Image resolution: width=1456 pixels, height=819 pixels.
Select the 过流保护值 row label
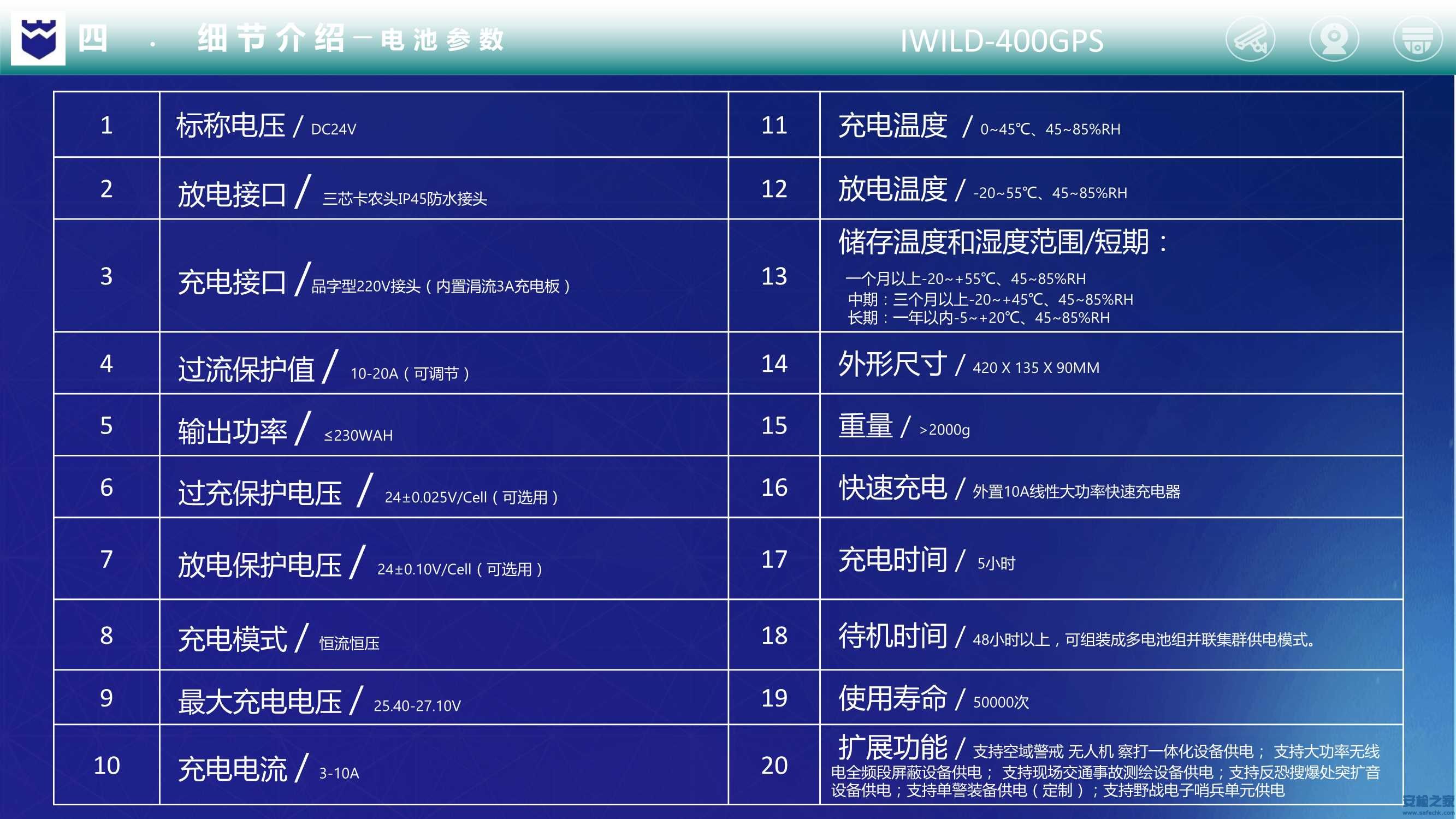click(246, 370)
